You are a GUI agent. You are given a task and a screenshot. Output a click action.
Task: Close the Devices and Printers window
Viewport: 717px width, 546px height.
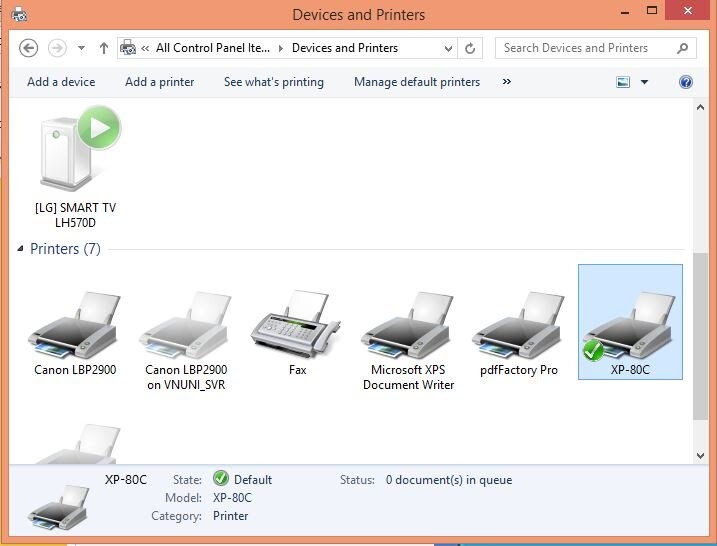tap(688, 10)
